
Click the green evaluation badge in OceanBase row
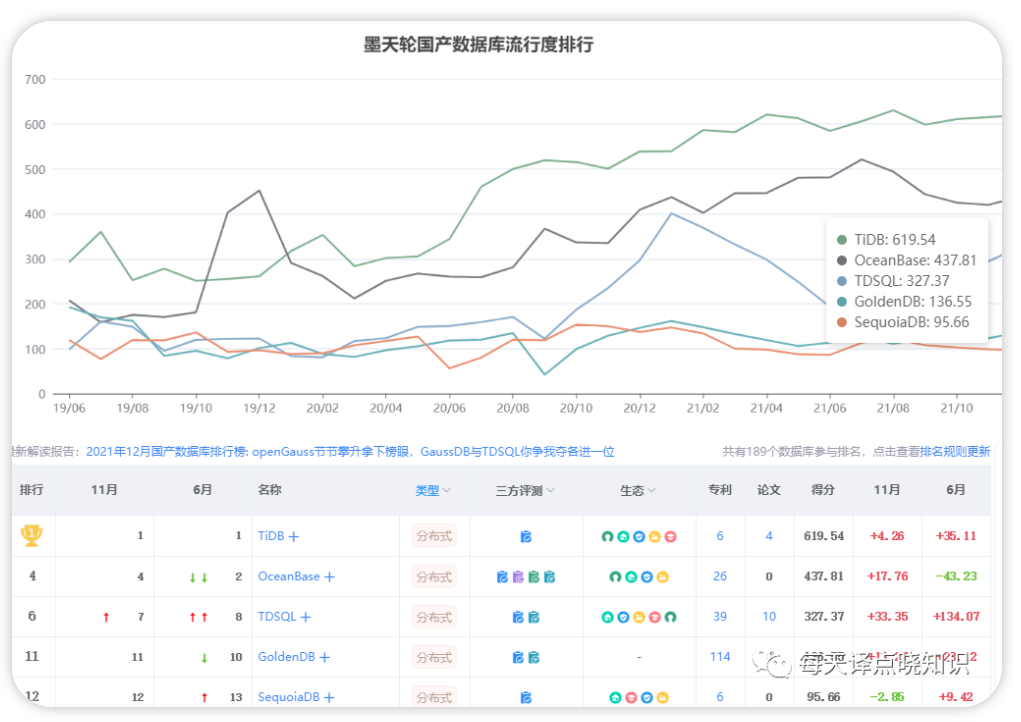(534, 577)
